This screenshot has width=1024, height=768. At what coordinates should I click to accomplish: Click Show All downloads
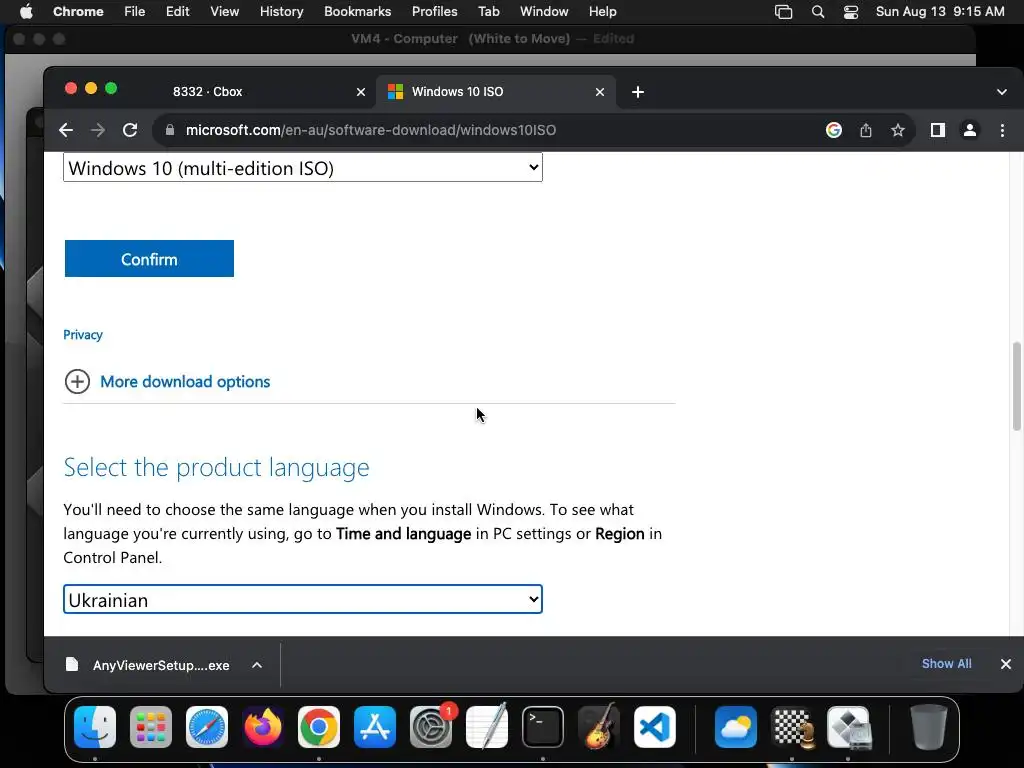pos(946,664)
